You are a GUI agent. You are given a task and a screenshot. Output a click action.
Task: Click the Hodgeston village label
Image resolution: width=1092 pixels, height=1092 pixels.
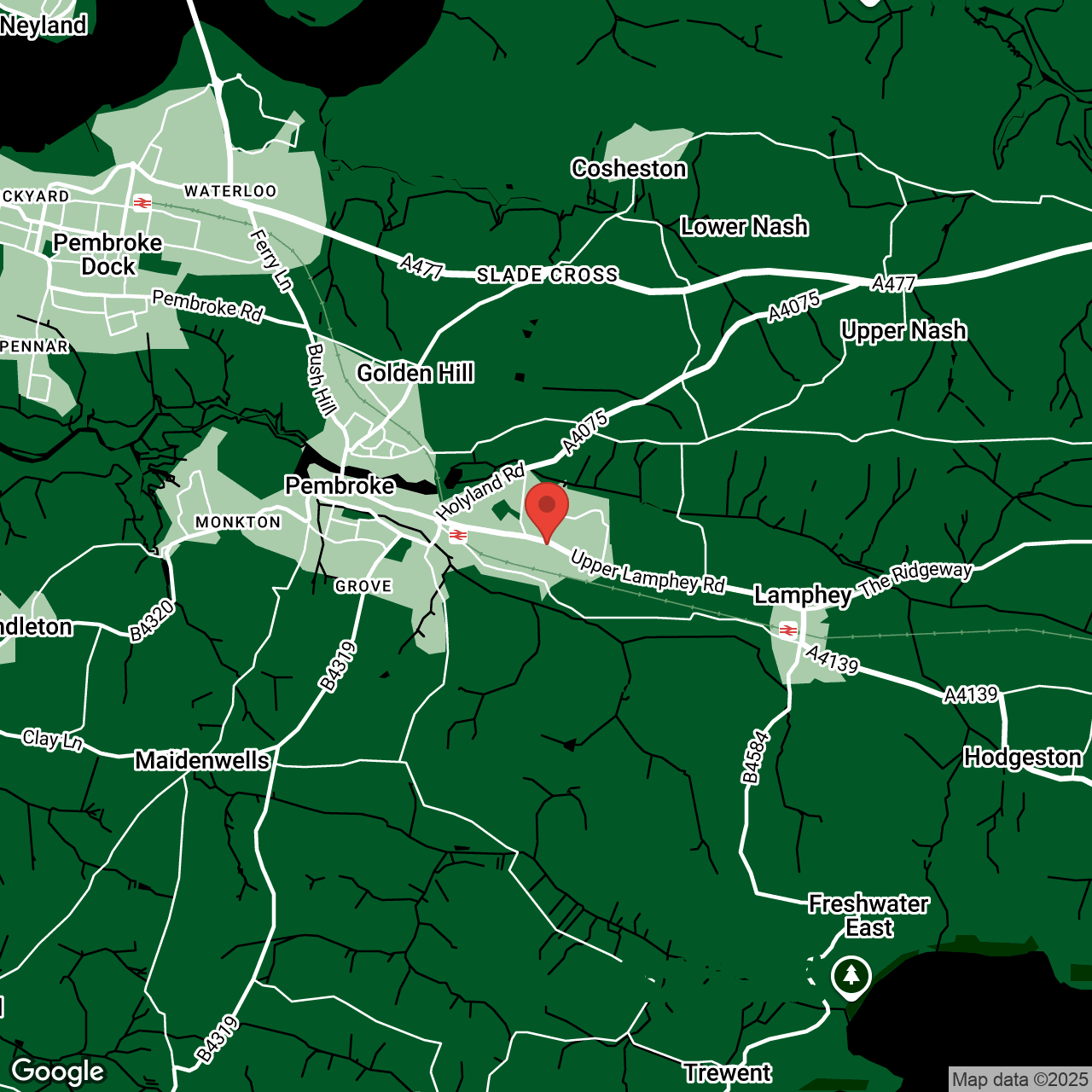point(1022,758)
